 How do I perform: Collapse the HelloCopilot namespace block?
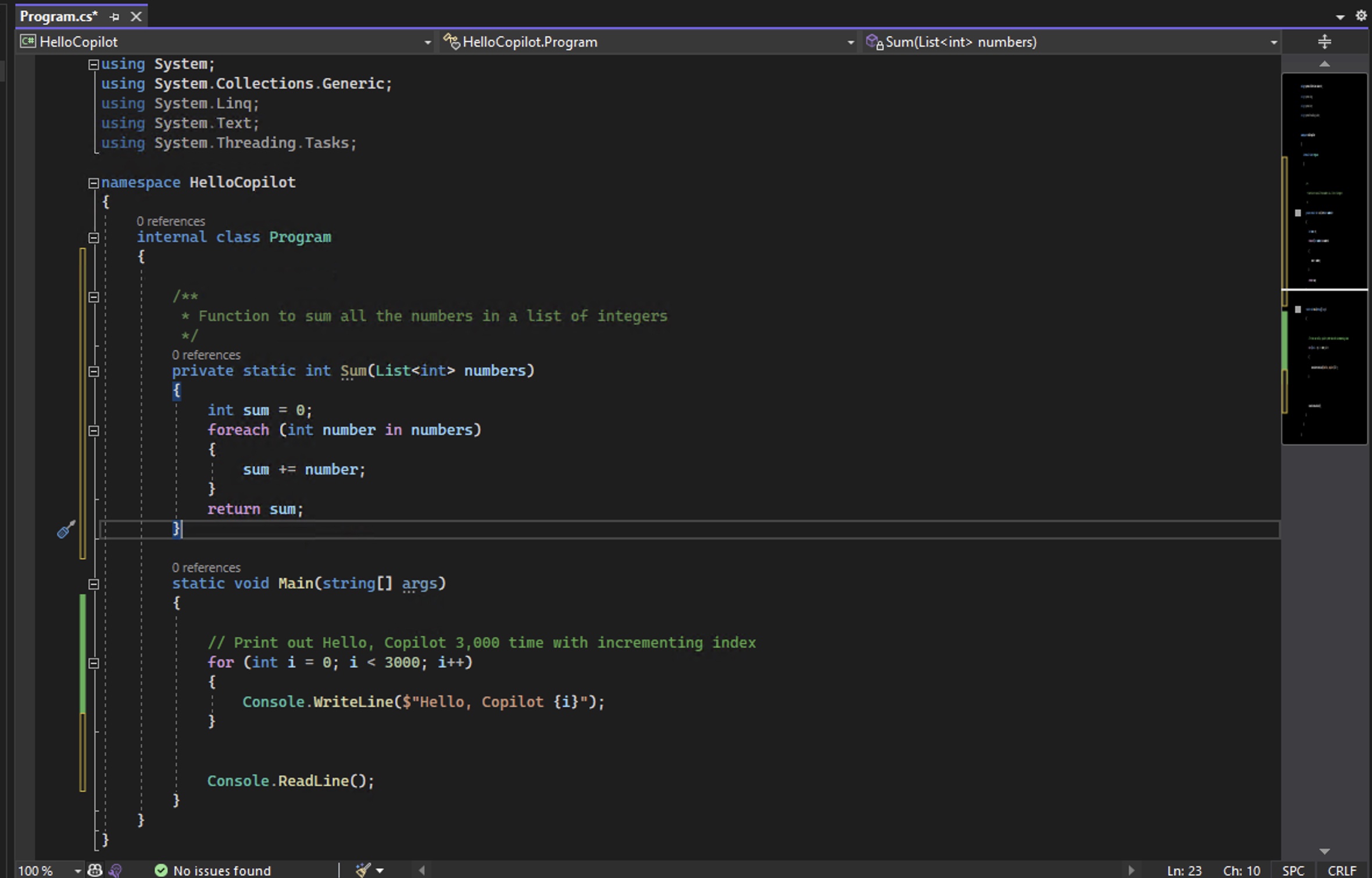tap(93, 183)
